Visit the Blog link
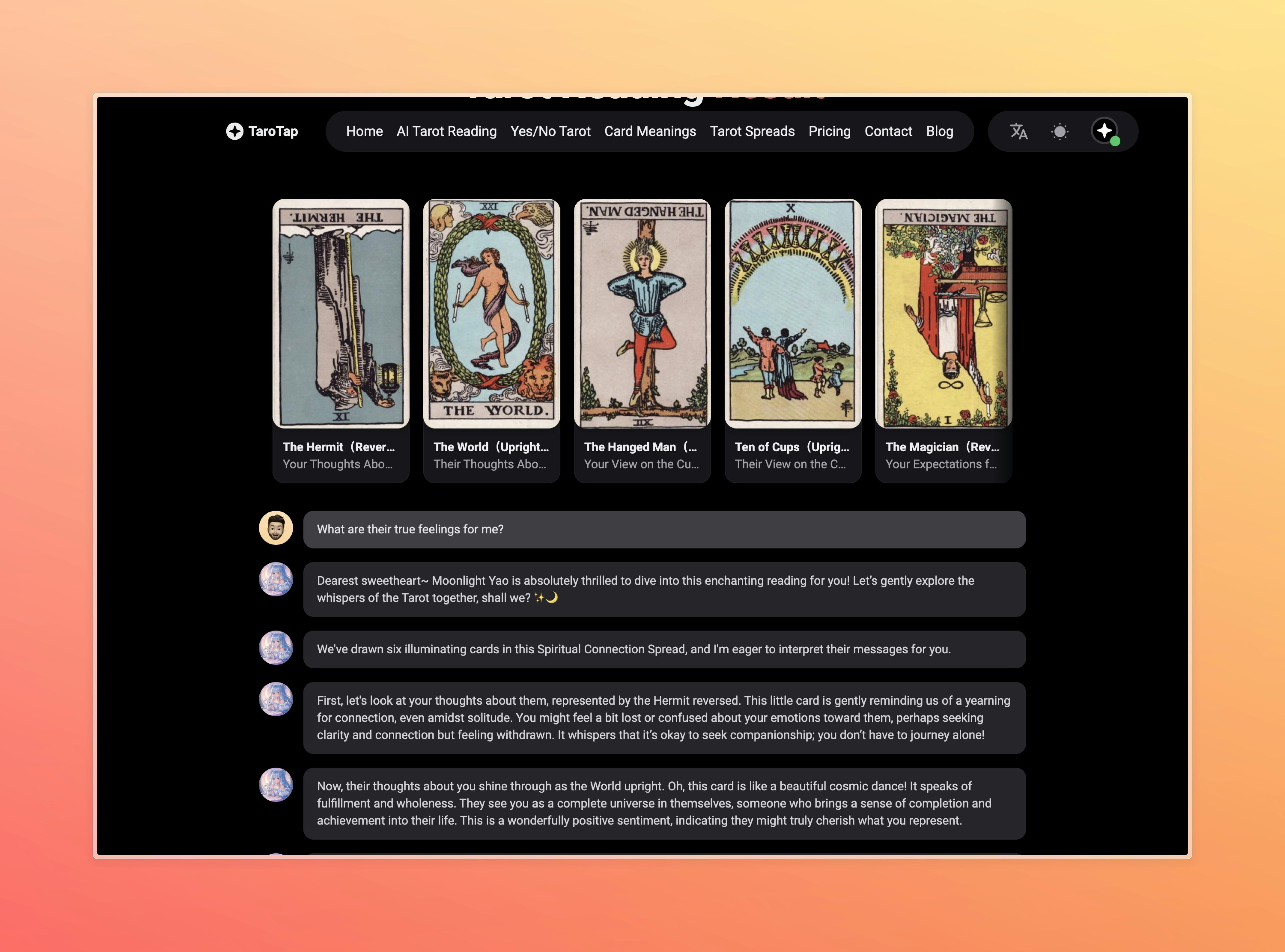This screenshot has width=1285, height=952. (x=939, y=131)
